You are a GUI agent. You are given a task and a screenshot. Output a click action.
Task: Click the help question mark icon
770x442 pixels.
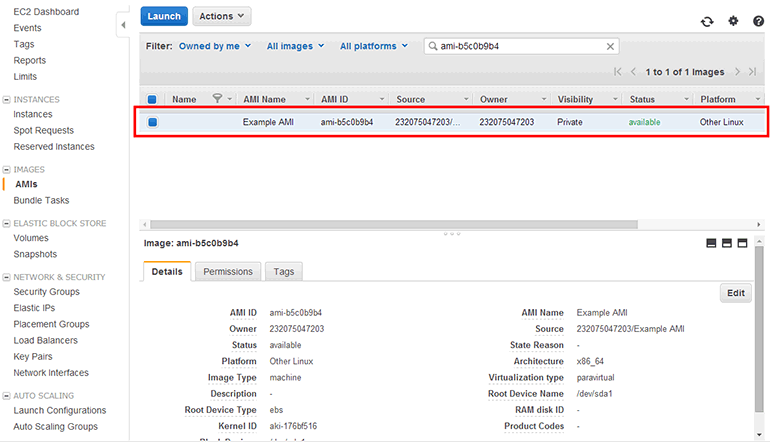pyautogui.click(x=758, y=21)
